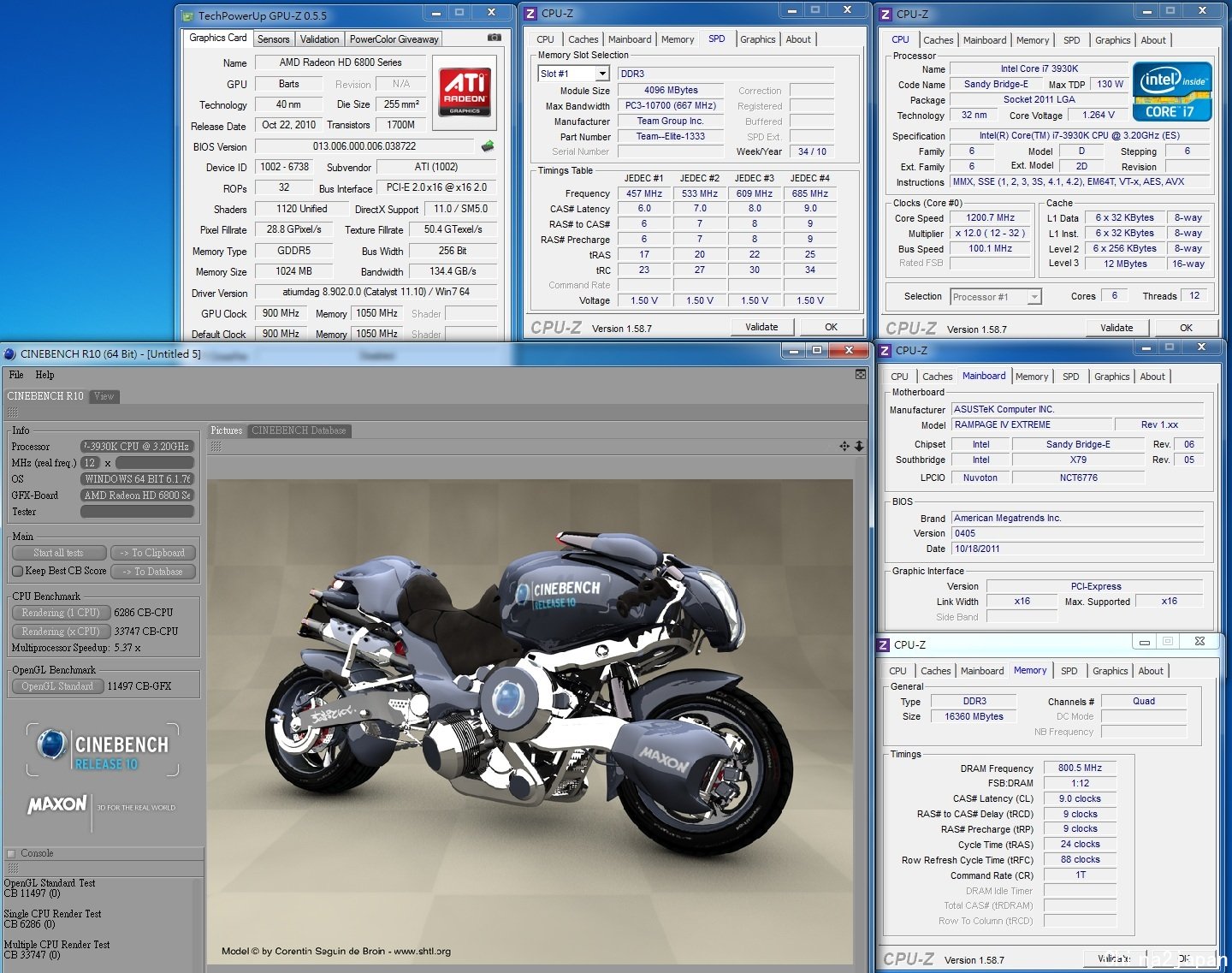Click Start all tests in Cinebench
1232x973 pixels.
[x=59, y=553]
